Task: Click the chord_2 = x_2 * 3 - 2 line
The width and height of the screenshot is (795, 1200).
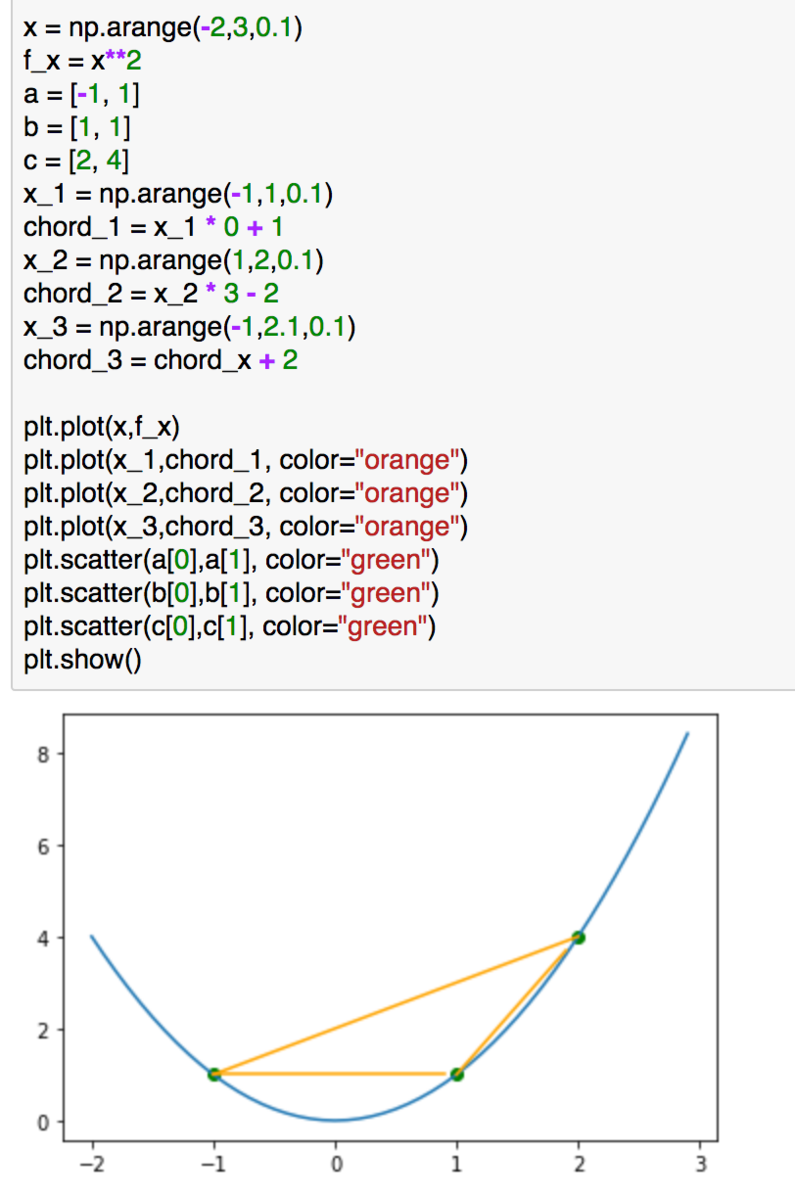Action: pyautogui.click(x=152, y=292)
